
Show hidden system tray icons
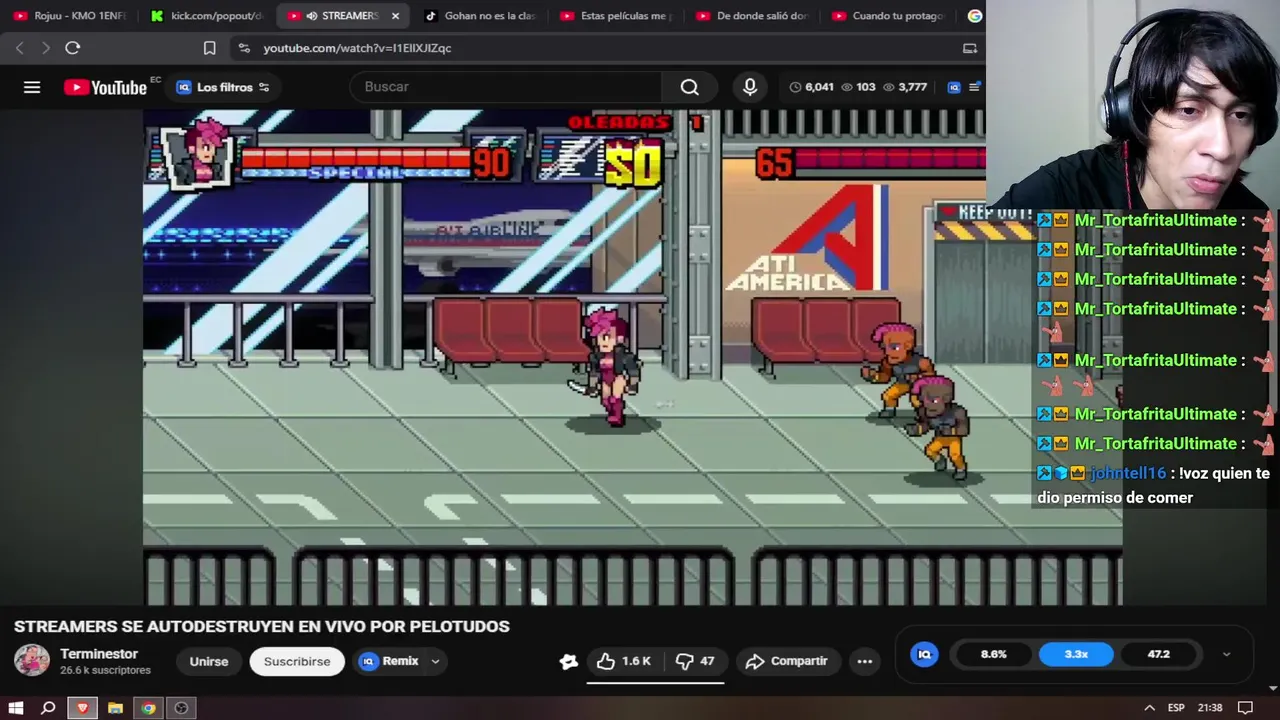(x=1149, y=708)
